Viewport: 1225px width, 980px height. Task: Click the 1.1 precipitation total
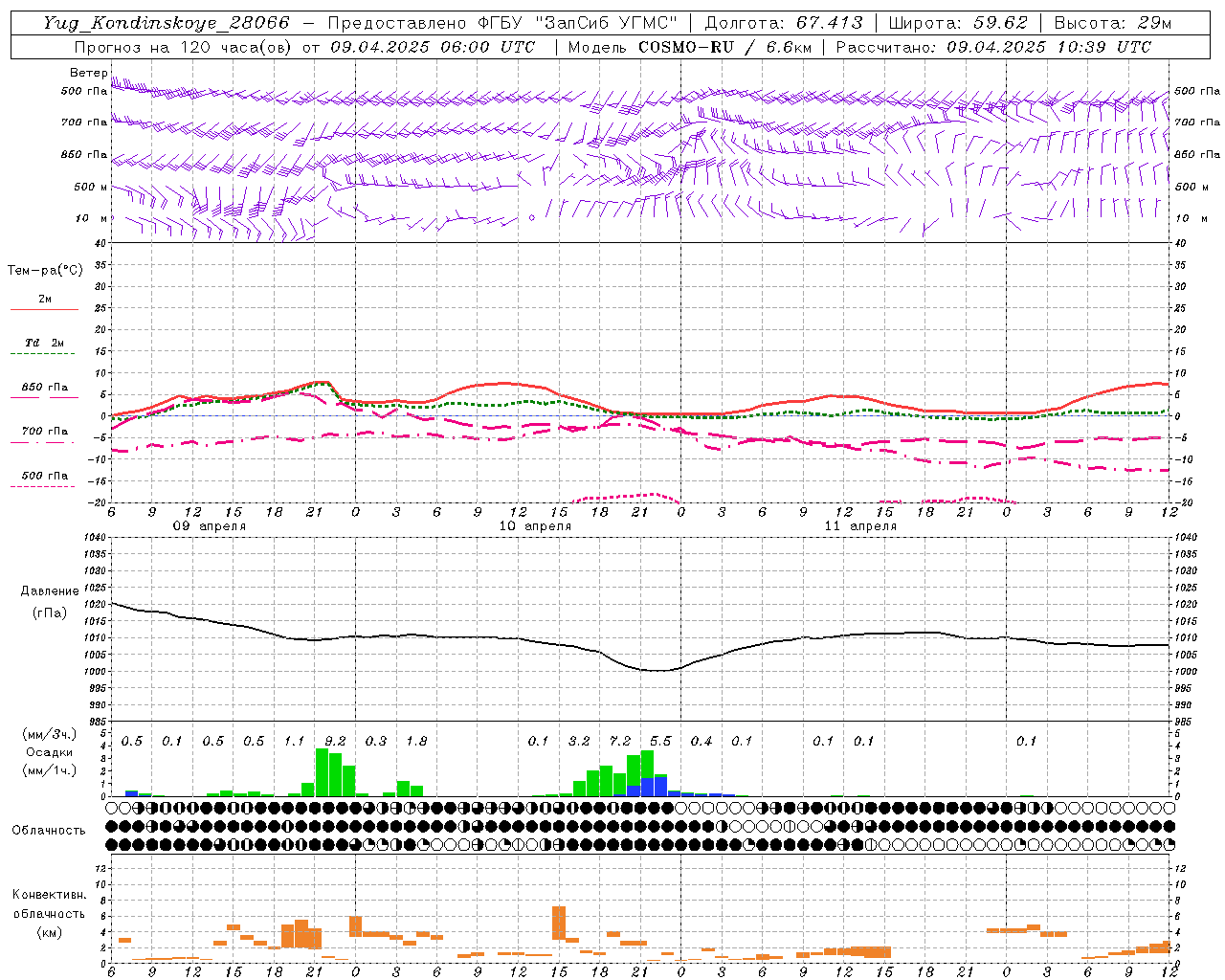click(x=294, y=742)
